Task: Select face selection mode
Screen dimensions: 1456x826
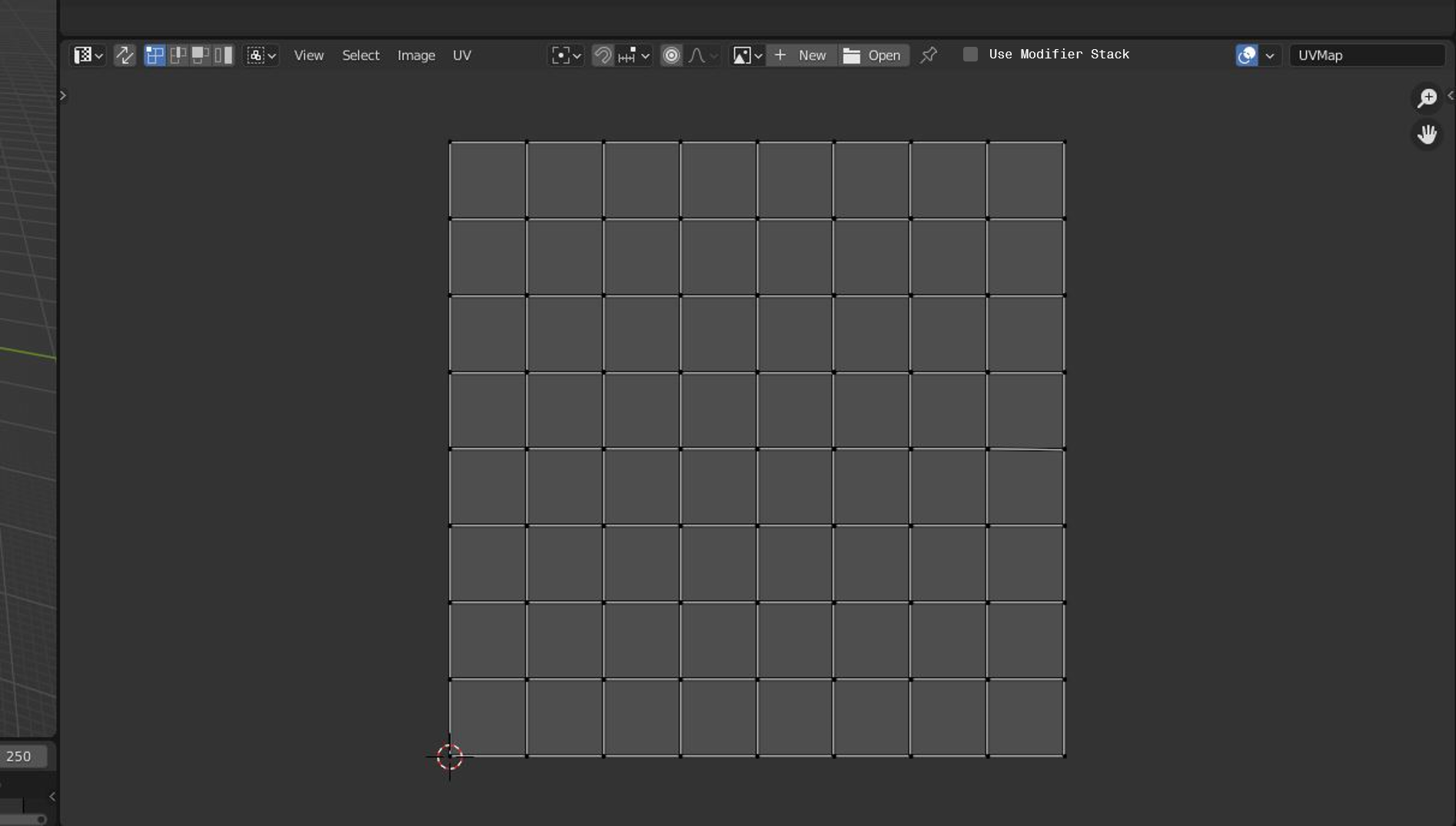Action: [201, 55]
